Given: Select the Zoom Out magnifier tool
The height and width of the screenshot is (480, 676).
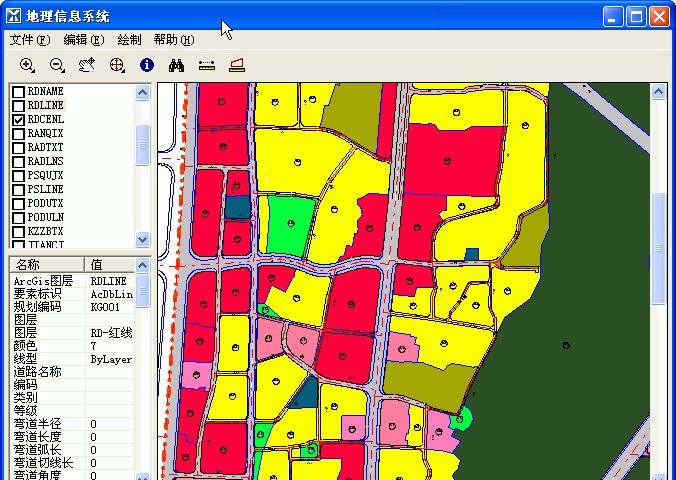Looking at the screenshot, I should pos(57,65).
